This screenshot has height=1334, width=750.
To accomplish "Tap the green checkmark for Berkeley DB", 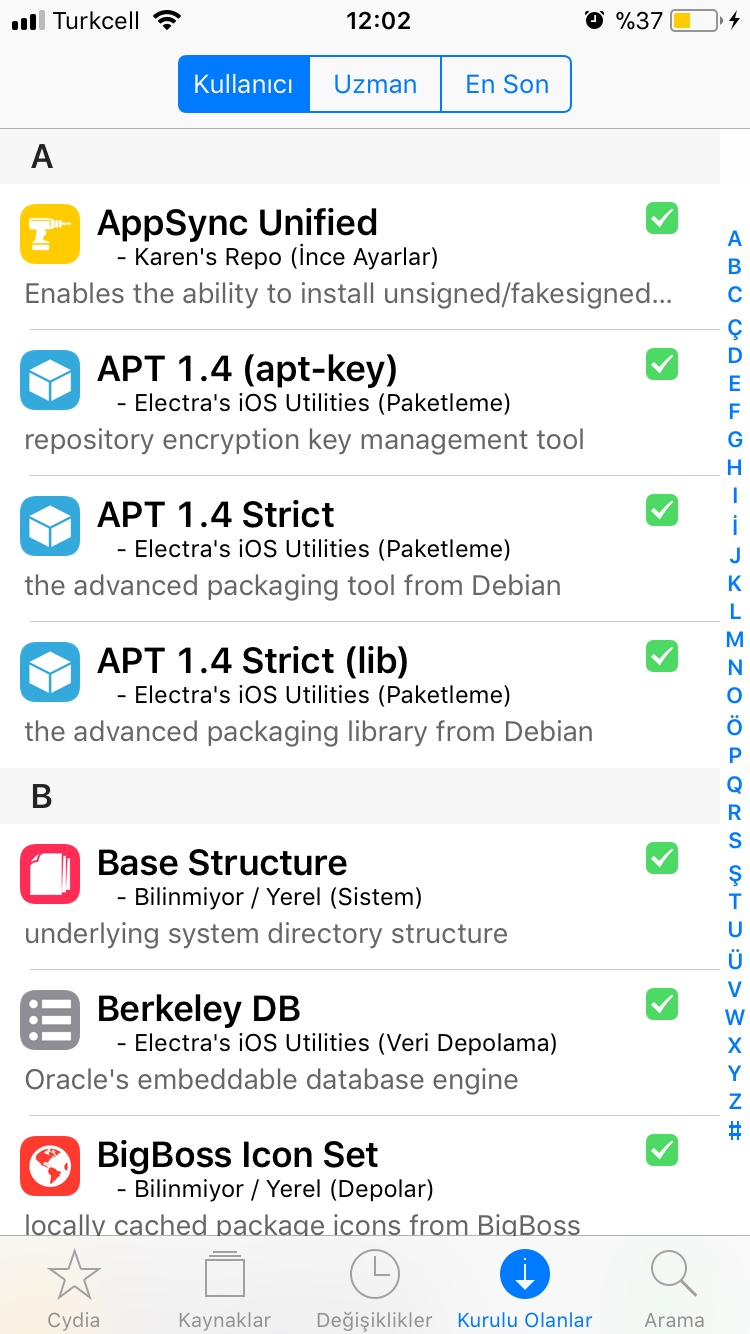I will [662, 1002].
